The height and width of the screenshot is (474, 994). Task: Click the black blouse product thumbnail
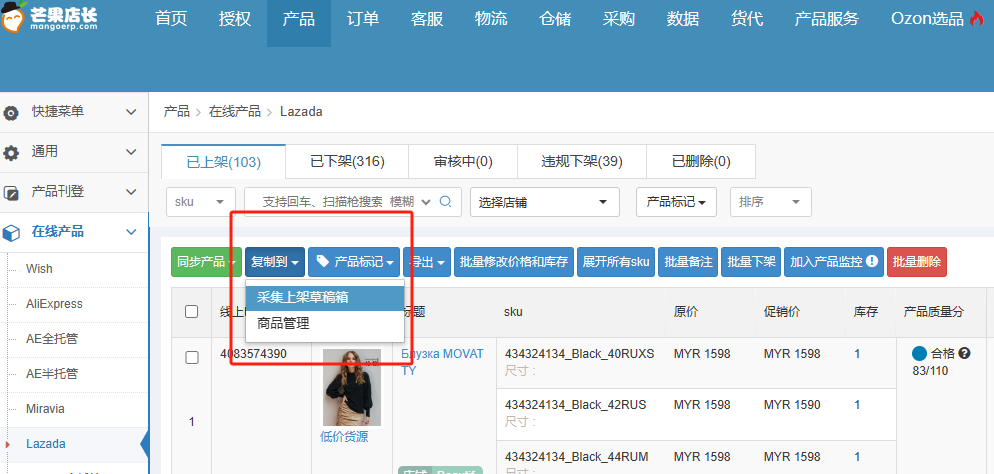(352, 387)
